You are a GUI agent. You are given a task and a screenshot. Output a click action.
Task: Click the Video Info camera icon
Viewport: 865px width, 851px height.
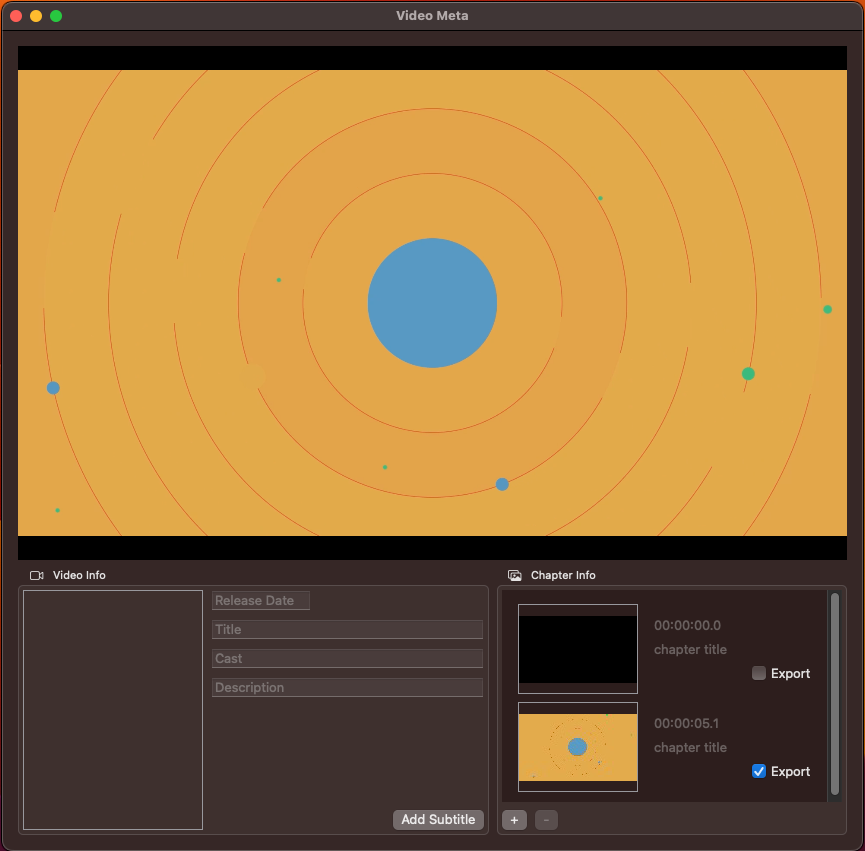(36, 575)
